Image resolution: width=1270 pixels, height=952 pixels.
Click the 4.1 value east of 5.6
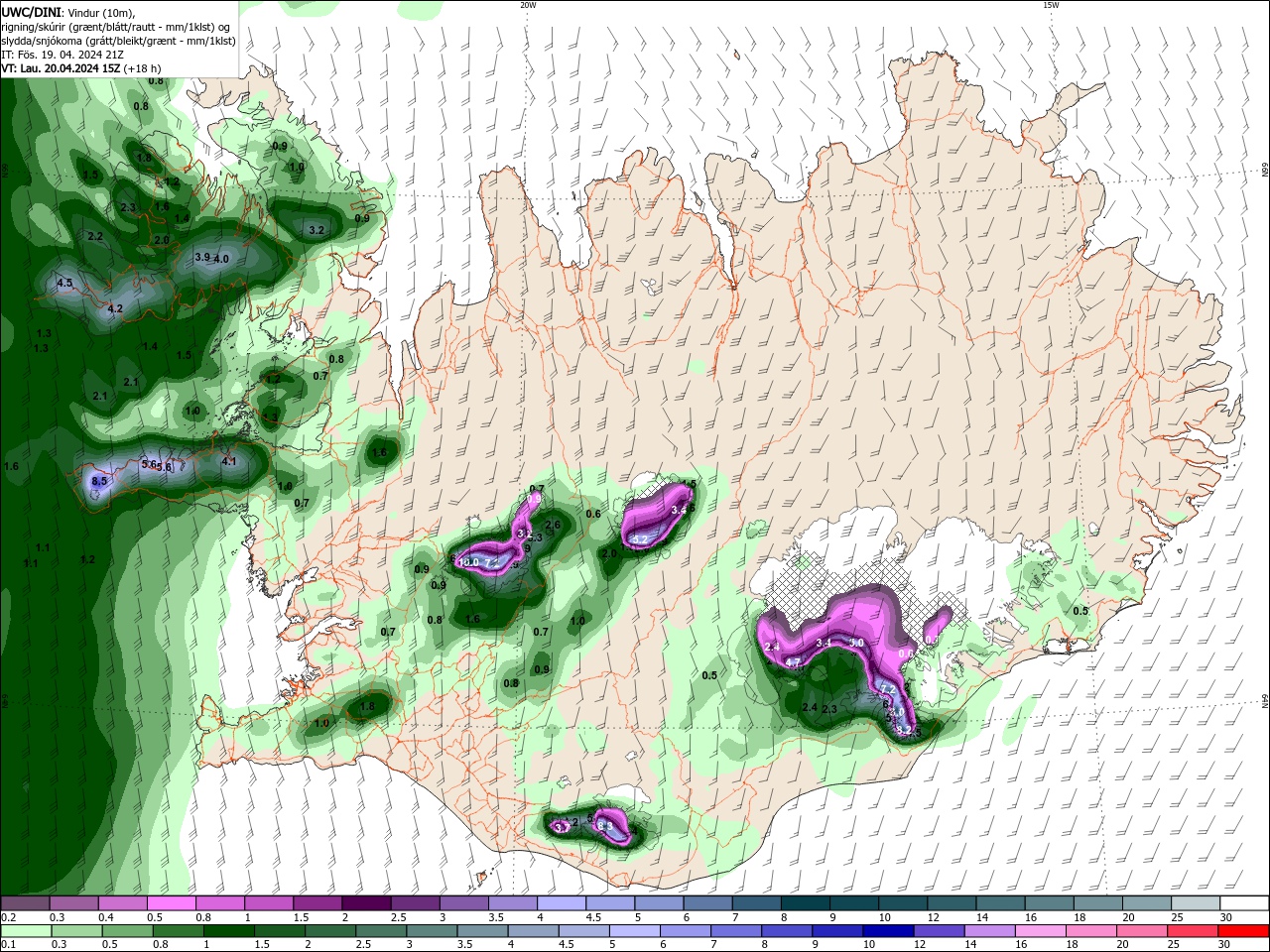tap(229, 461)
